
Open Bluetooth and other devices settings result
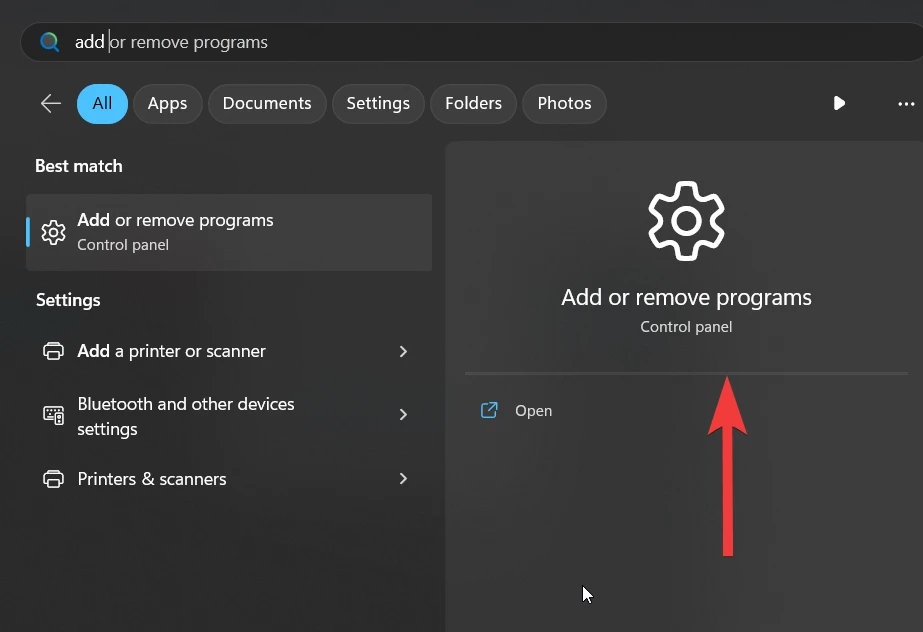click(227, 416)
